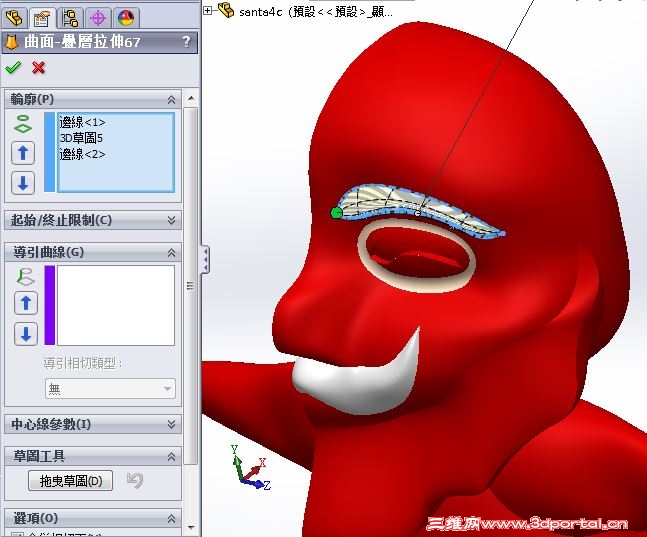Move guide curve up in 導引曲線 section

[26, 303]
